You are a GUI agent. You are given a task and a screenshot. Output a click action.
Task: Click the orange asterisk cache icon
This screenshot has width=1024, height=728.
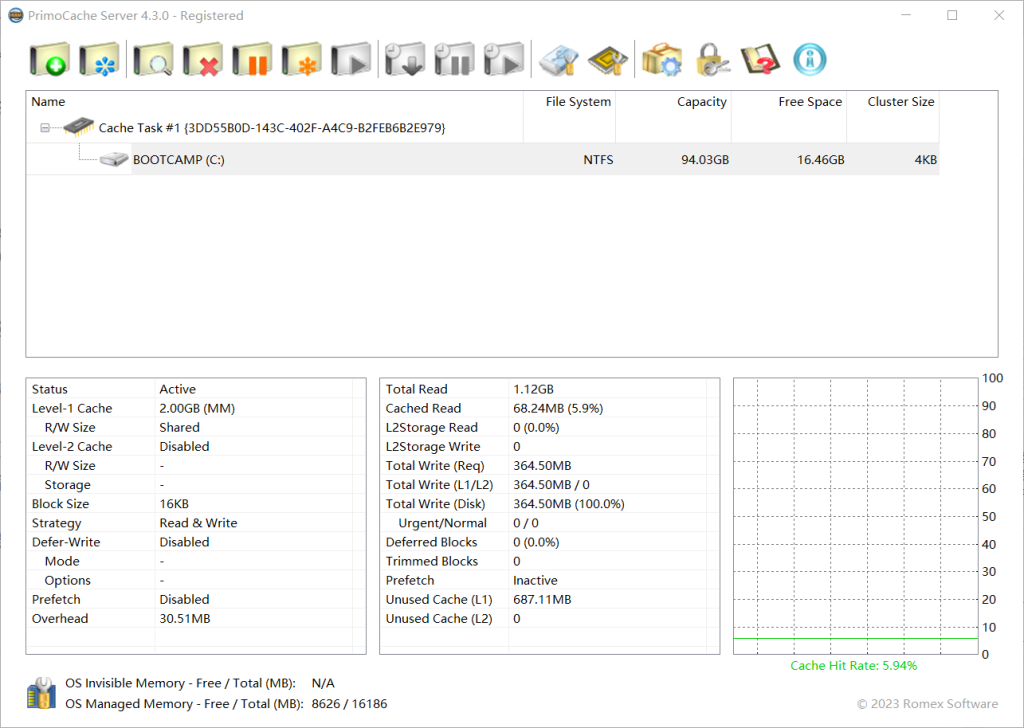pos(302,60)
